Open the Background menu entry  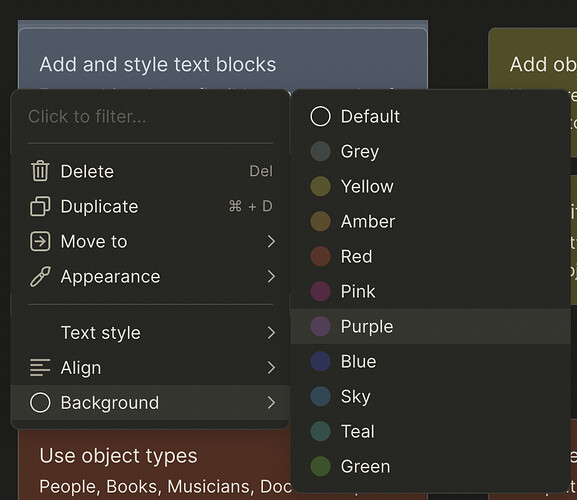point(150,403)
